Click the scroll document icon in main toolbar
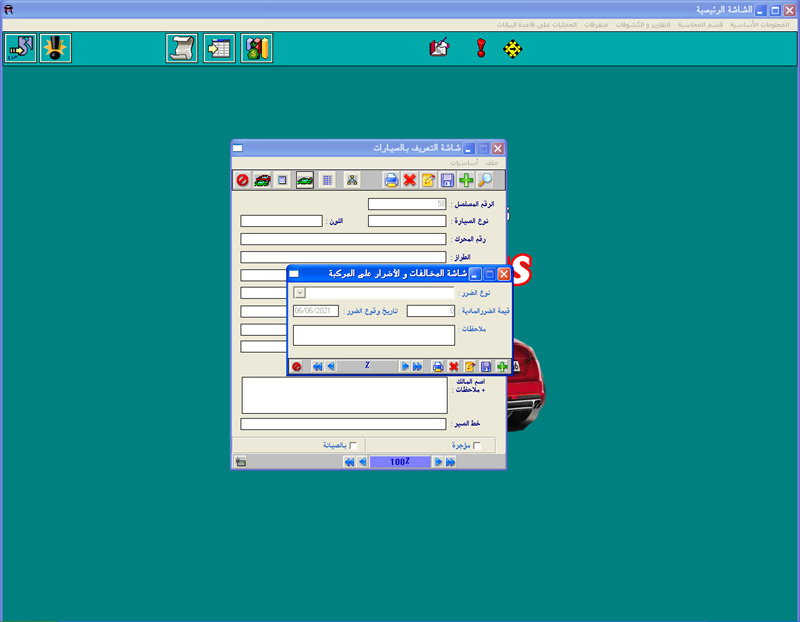 pos(181,48)
